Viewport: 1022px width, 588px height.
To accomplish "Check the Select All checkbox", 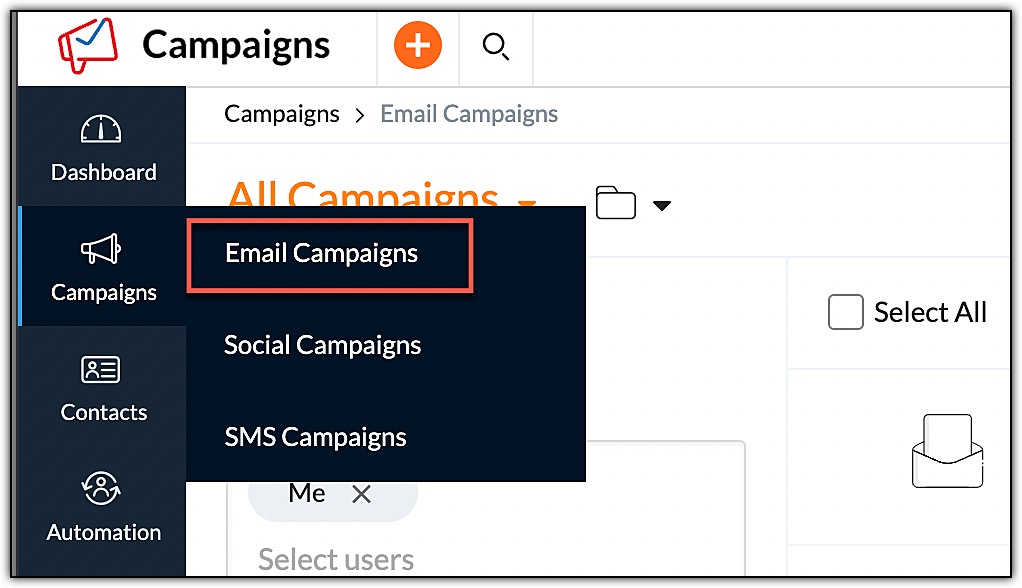I will (x=845, y=313).
